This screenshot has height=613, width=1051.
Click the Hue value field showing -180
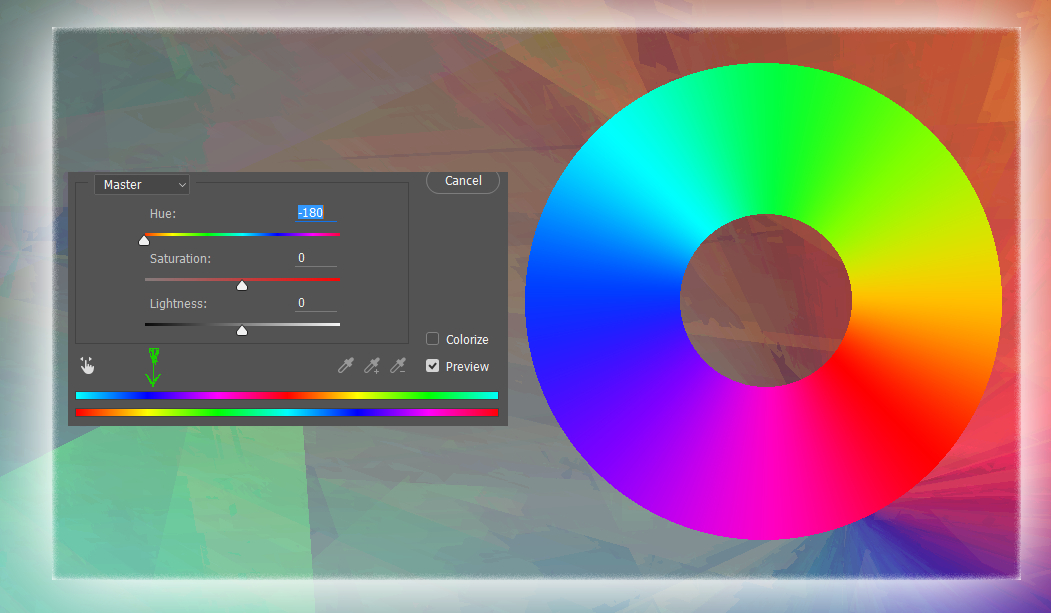point(316,213)
